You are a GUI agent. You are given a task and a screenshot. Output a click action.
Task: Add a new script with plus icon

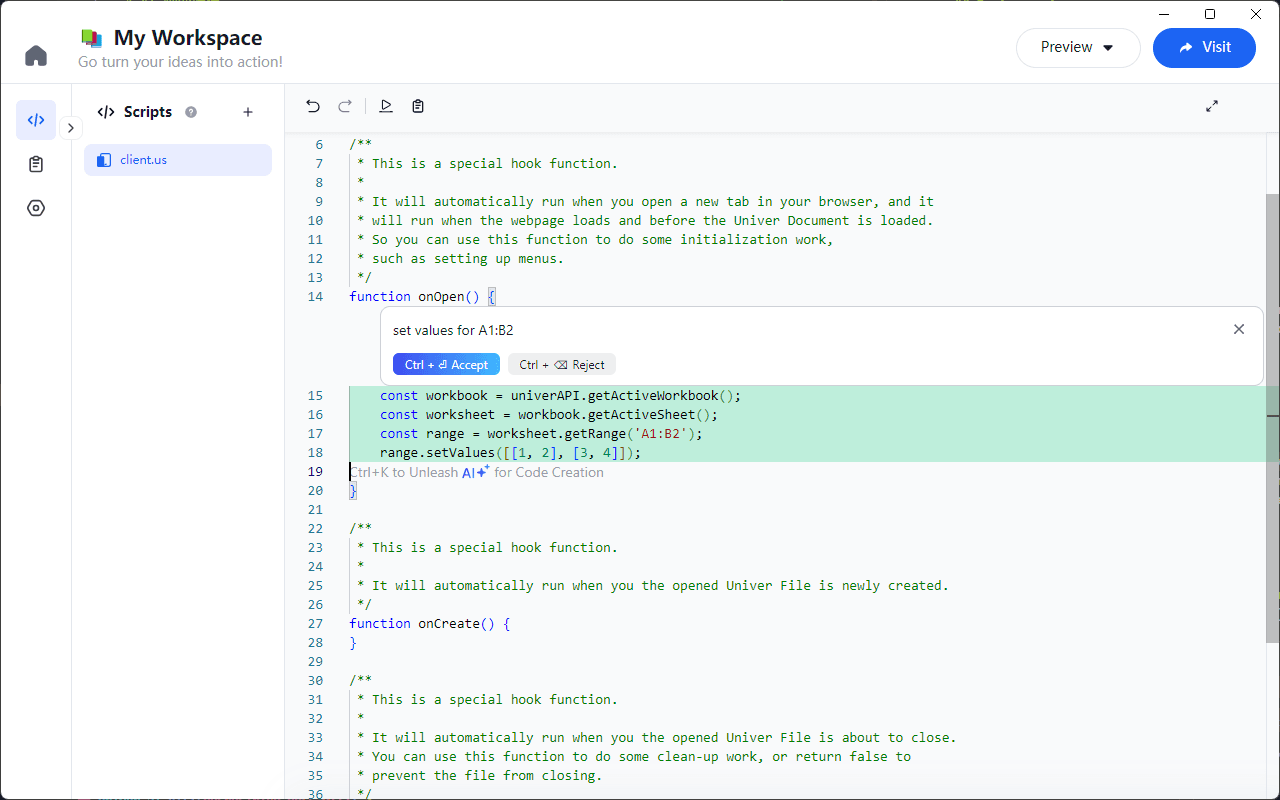[x=248, y=112]
